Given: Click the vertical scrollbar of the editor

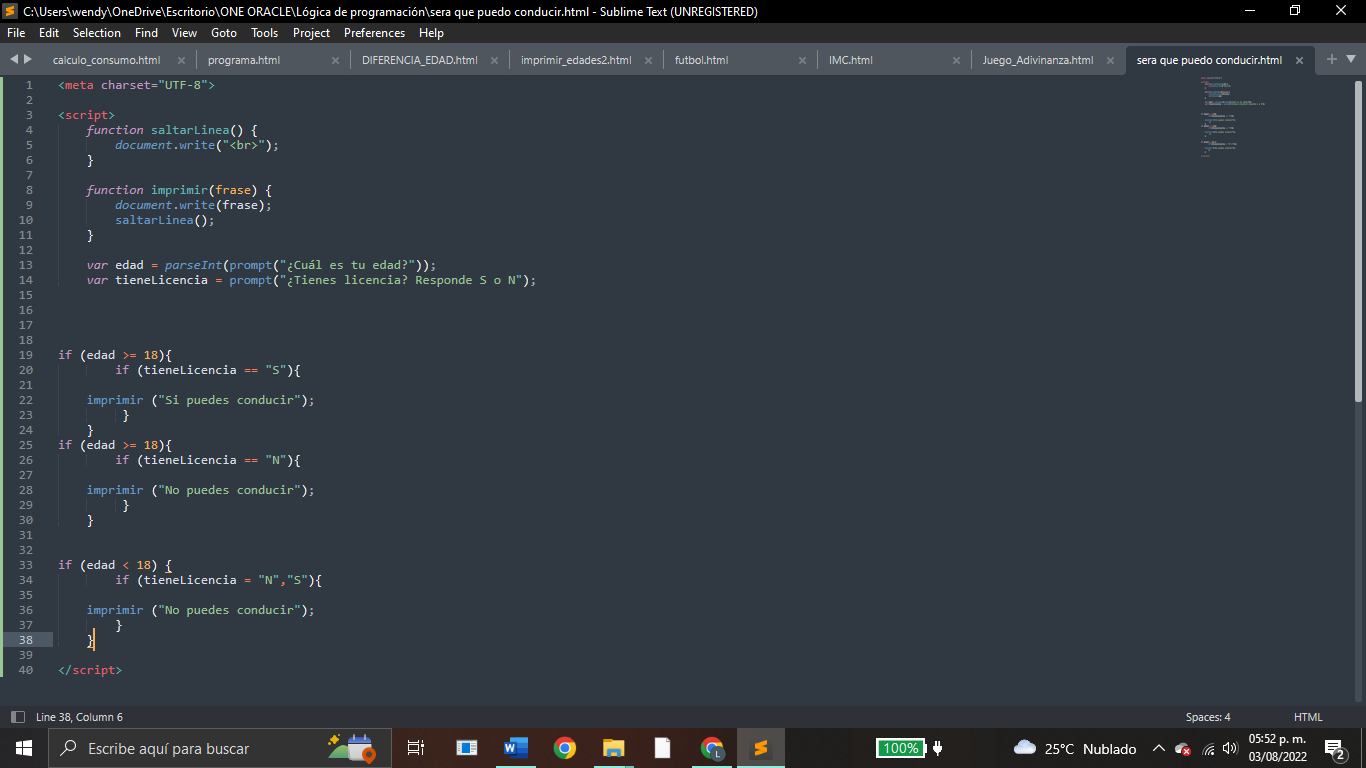Looking at the screenshot, I should (x=1358, y=240).
